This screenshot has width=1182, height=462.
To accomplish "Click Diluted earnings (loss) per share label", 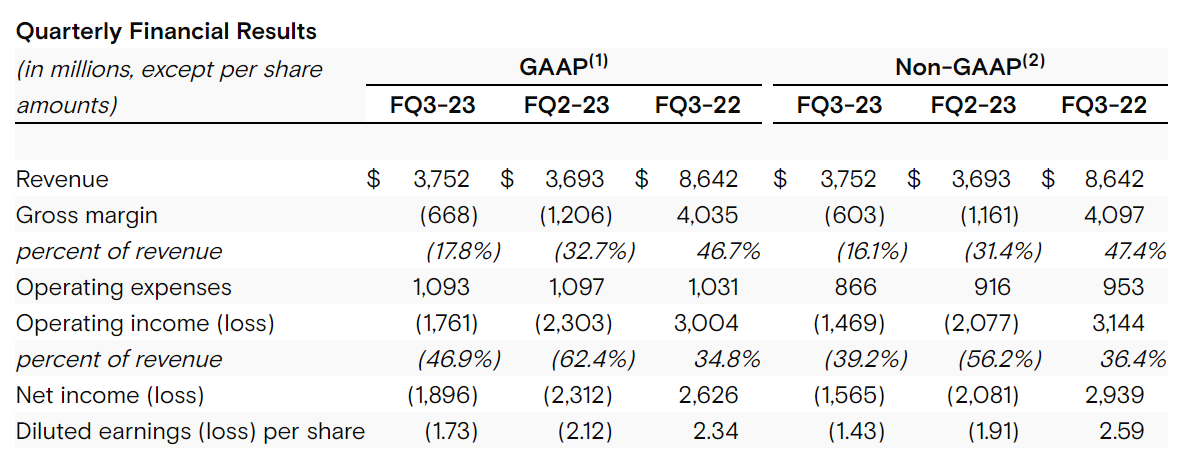I will point(191,431).
